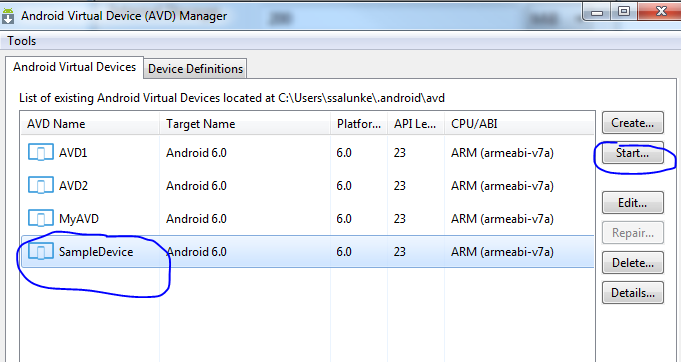Click Android 6.0 target in AVD1 row

point(196,153)
